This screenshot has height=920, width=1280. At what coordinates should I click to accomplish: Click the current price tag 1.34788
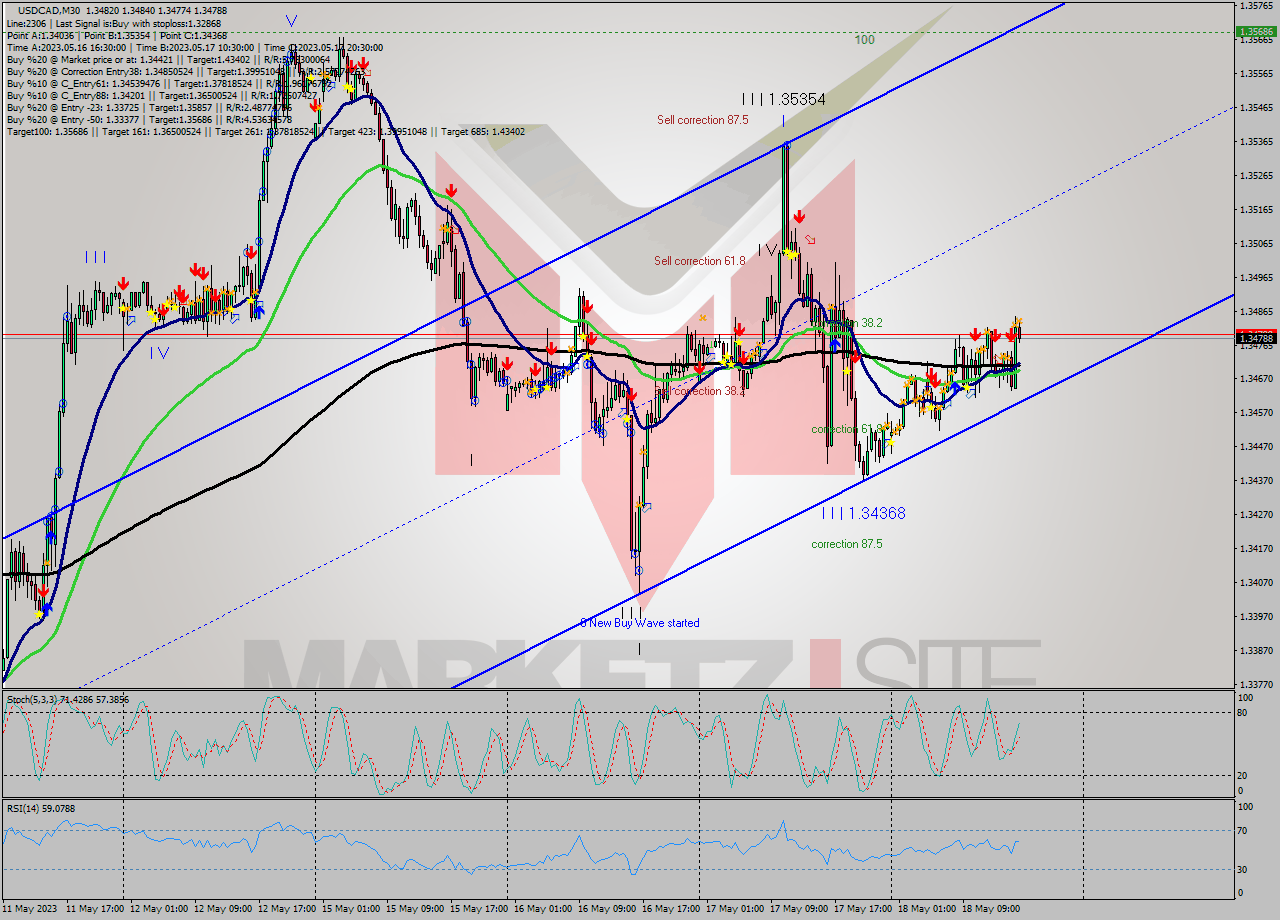[x=1257, y=339]
